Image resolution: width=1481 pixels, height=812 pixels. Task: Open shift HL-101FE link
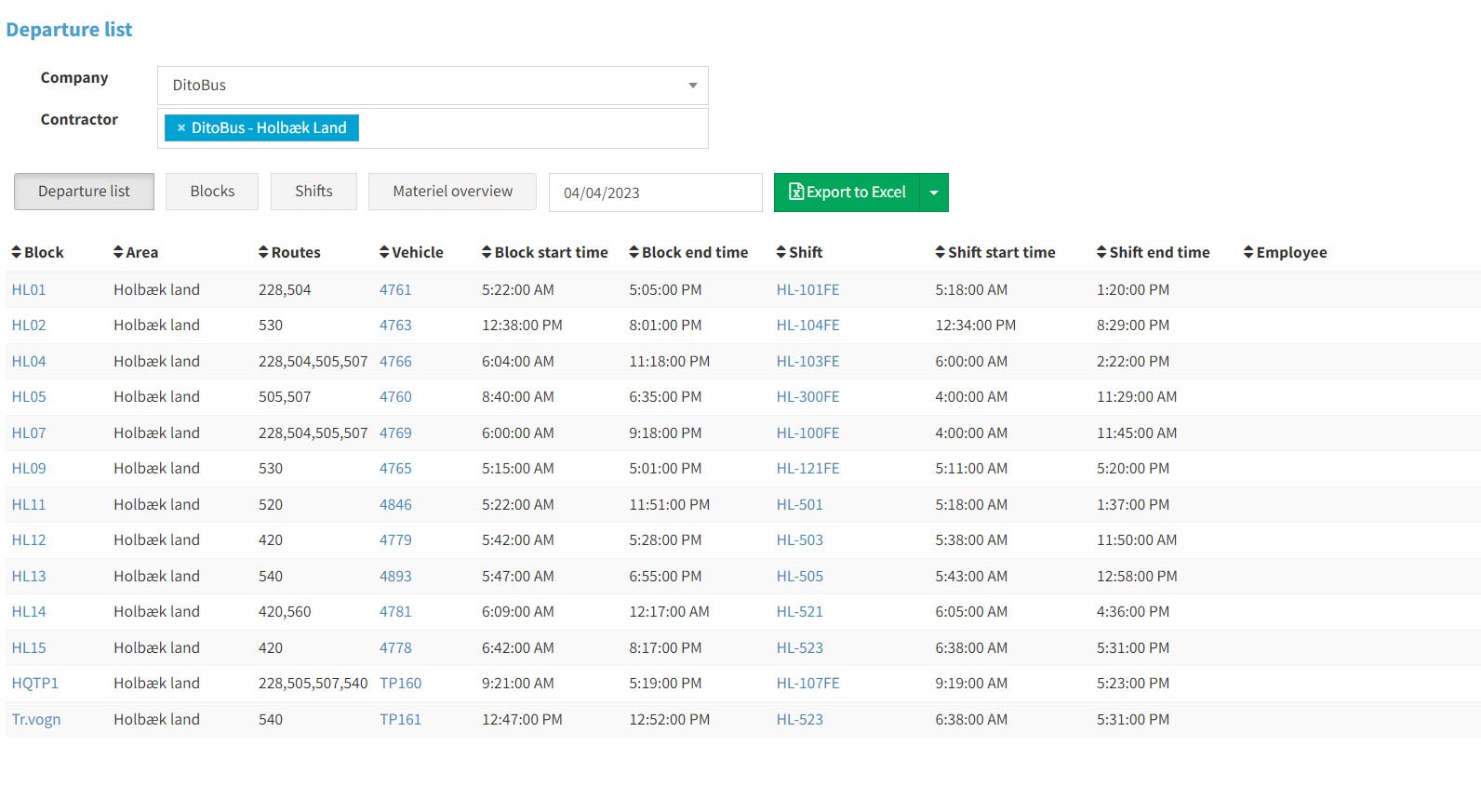tap(808, 290)
